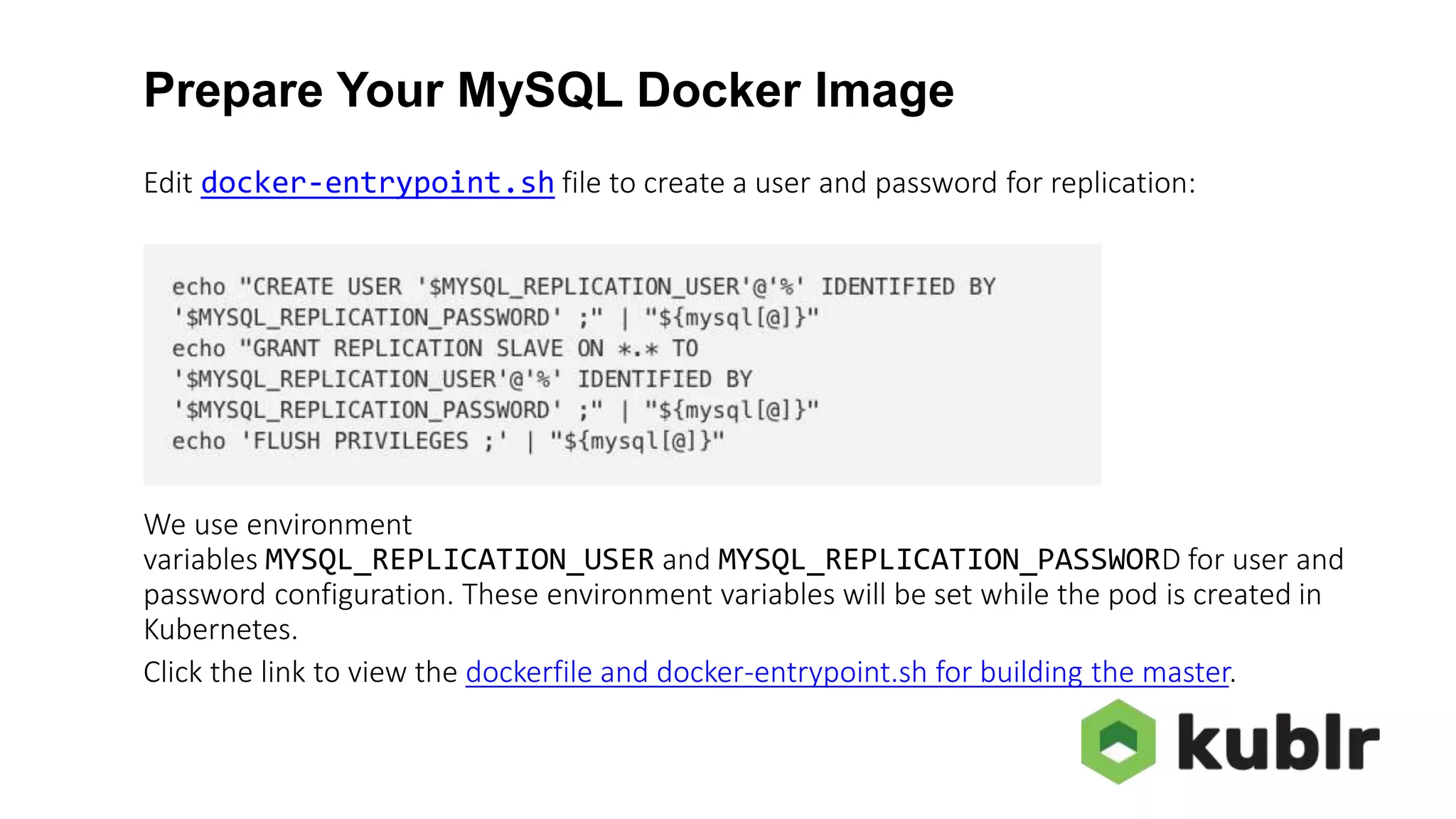Click the green Kublr hexagon logo

1118,742
